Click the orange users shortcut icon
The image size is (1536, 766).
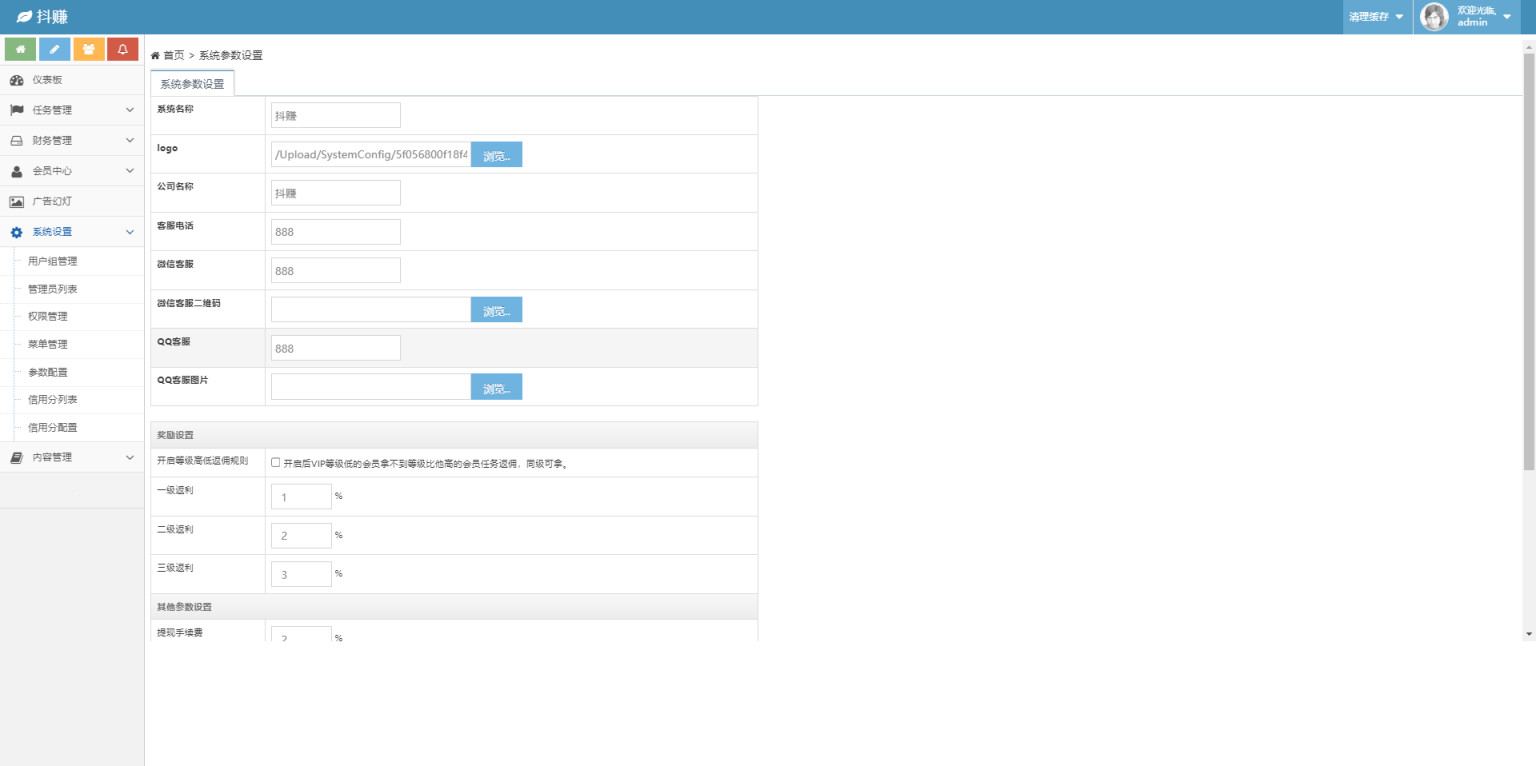pos(89,49)
